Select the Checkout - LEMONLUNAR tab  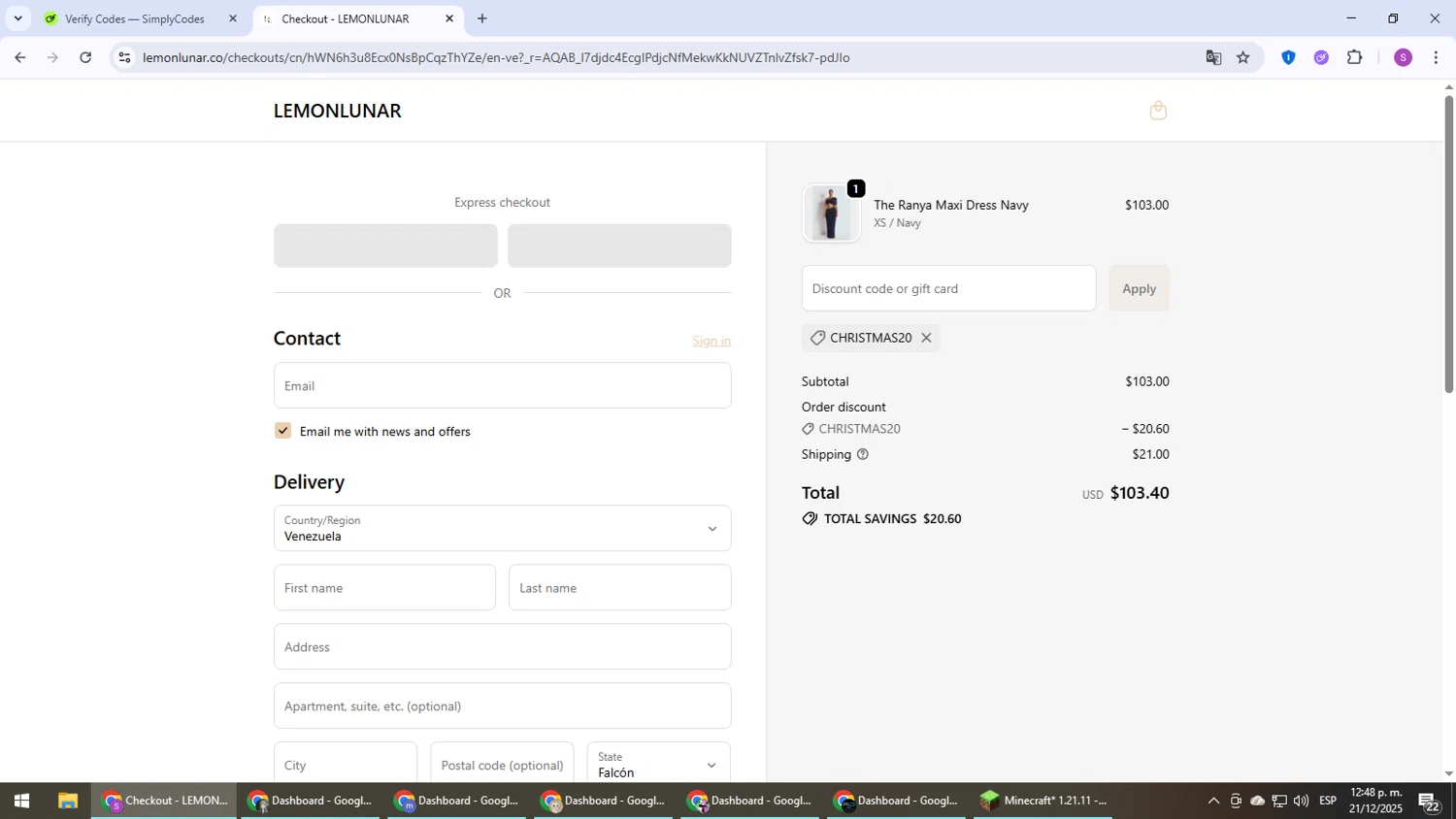(x=346, y=18)
